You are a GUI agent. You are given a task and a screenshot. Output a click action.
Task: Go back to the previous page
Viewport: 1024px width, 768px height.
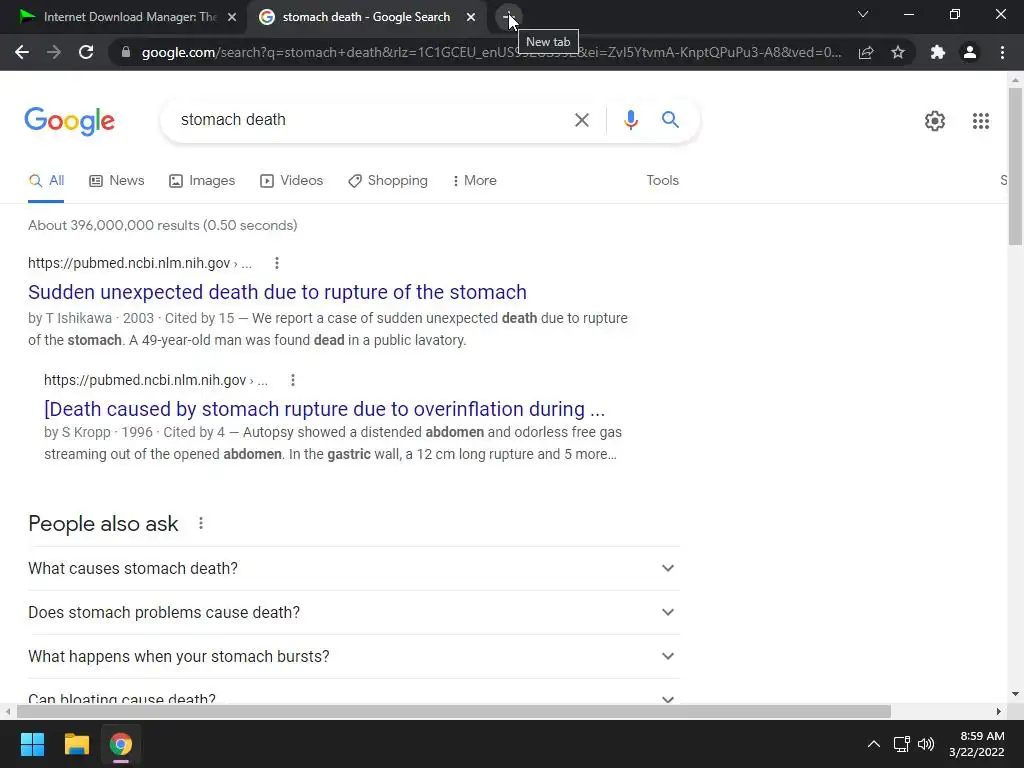(22, 52)
